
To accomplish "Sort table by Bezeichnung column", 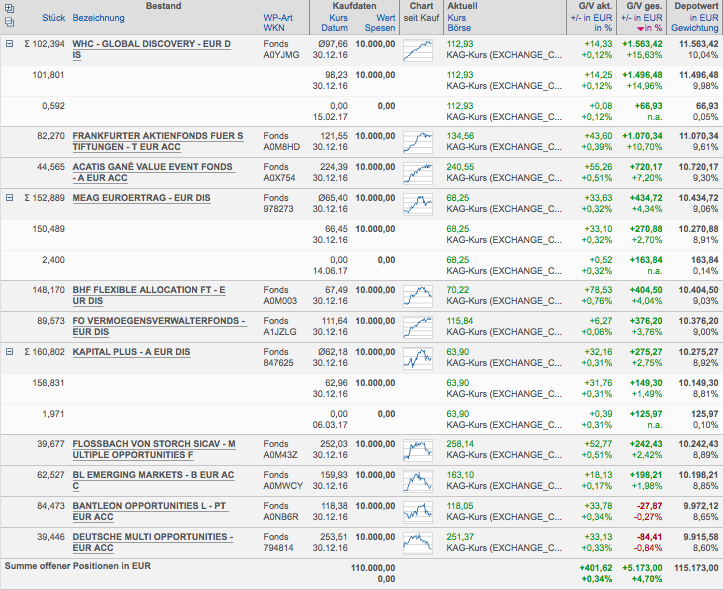I will click(x=99, y=19).
